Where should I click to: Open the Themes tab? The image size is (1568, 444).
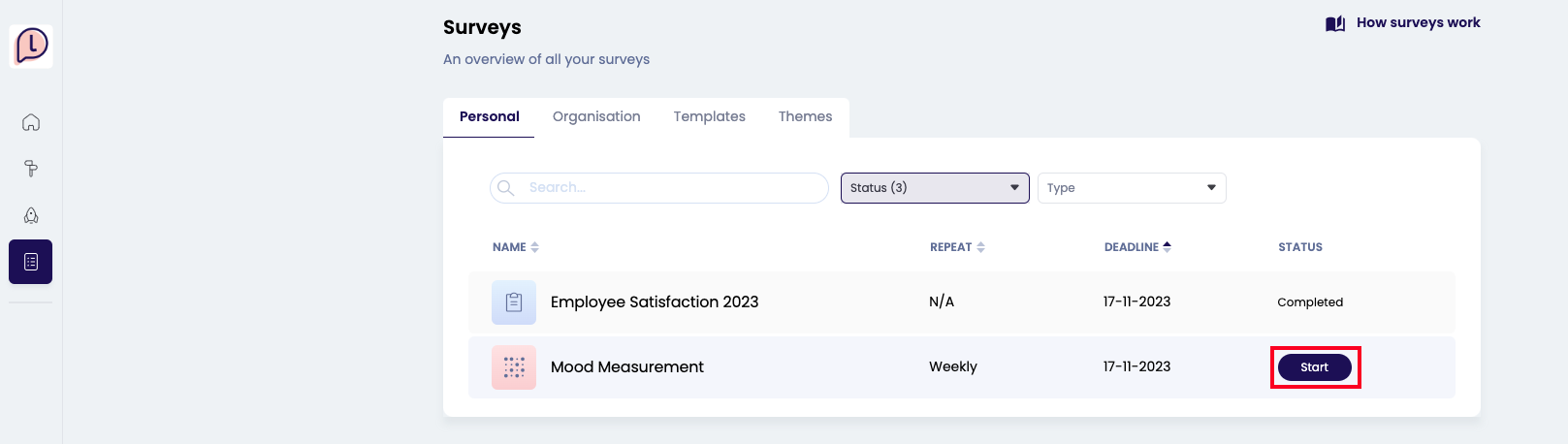(805, 116)
